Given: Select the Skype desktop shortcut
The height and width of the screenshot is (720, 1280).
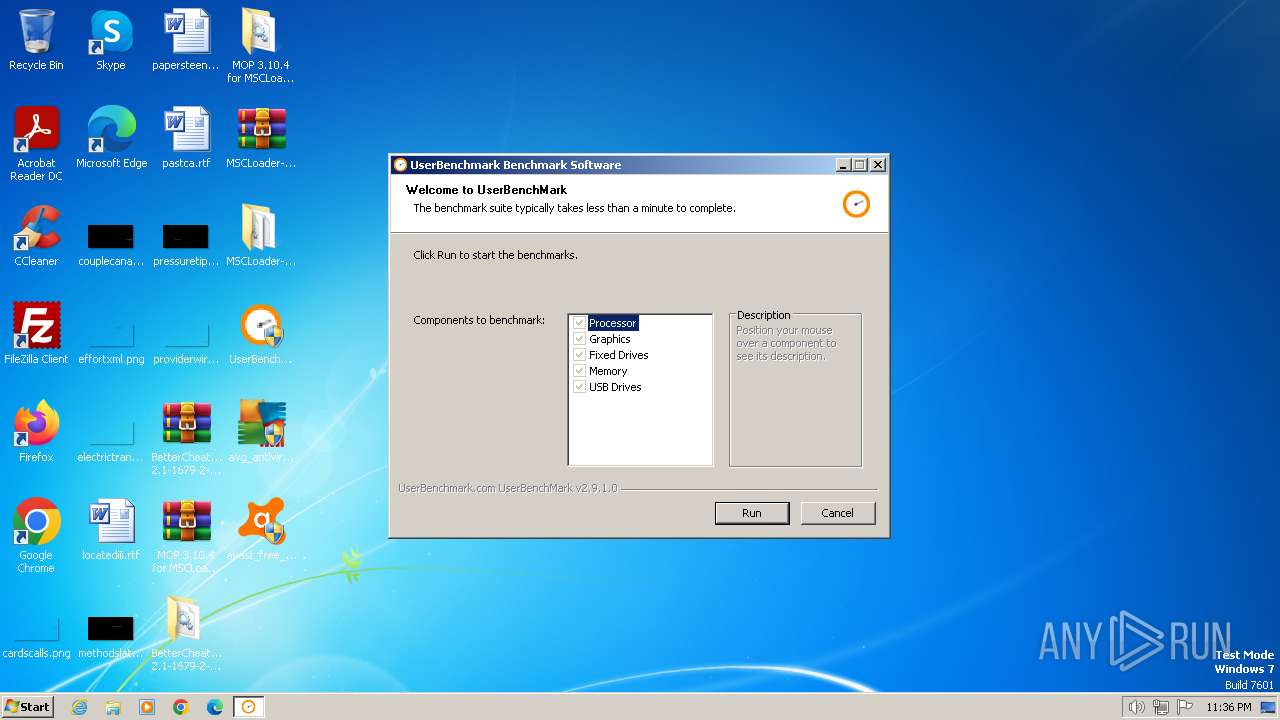Looking at the screenshot, I should coord(111,40).
